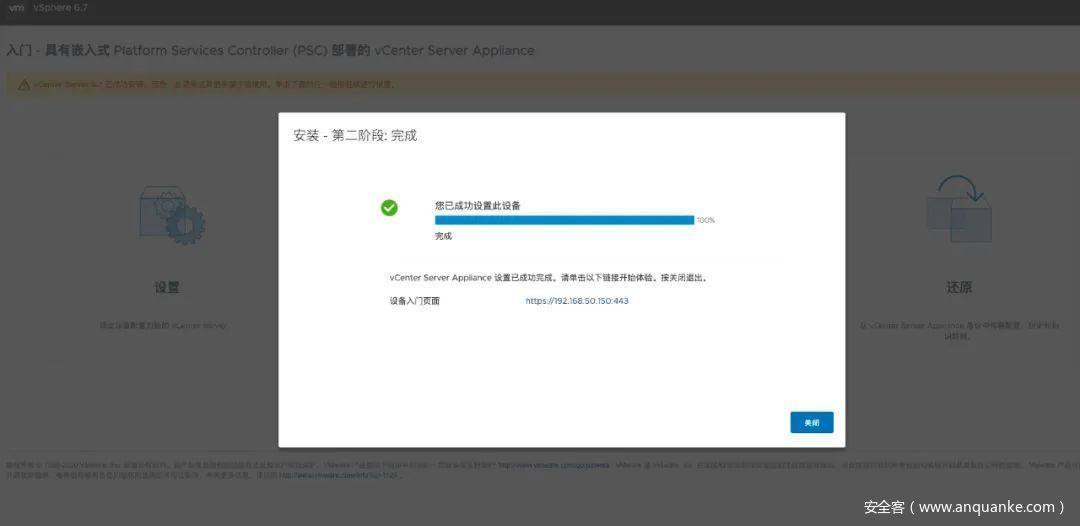Click the green success checkmark icon
This screenshot has width=1080, height=526.
pos(389,207)
